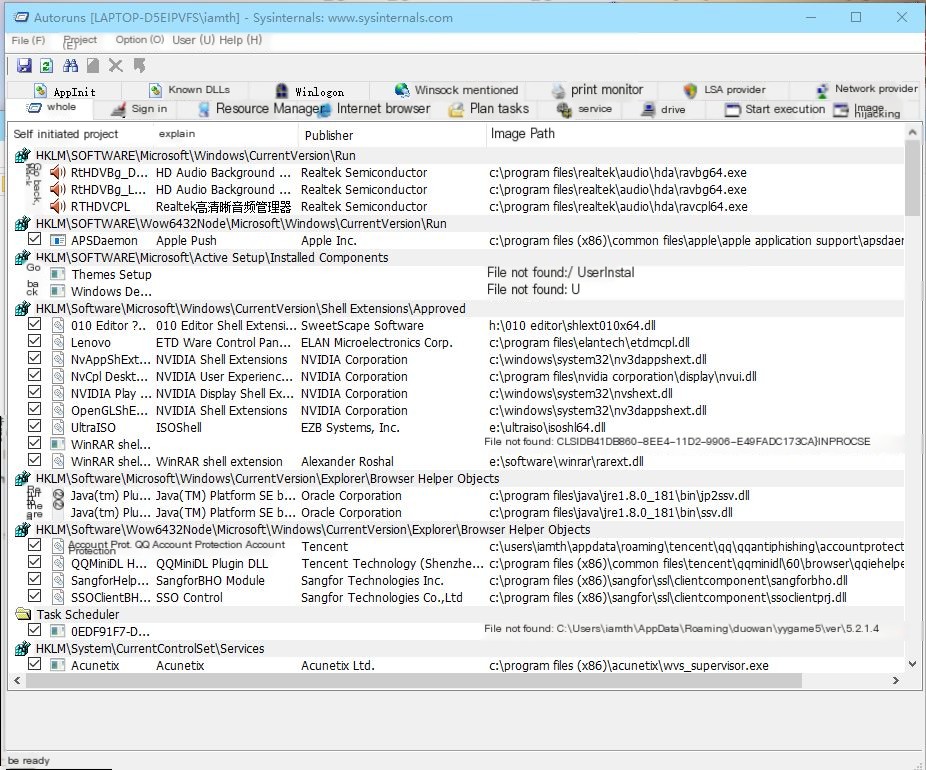Click the Themes Setup entry icon
The height and width of the screenshot is (770, 926).
pyautogui.click(x=57, y=274)
